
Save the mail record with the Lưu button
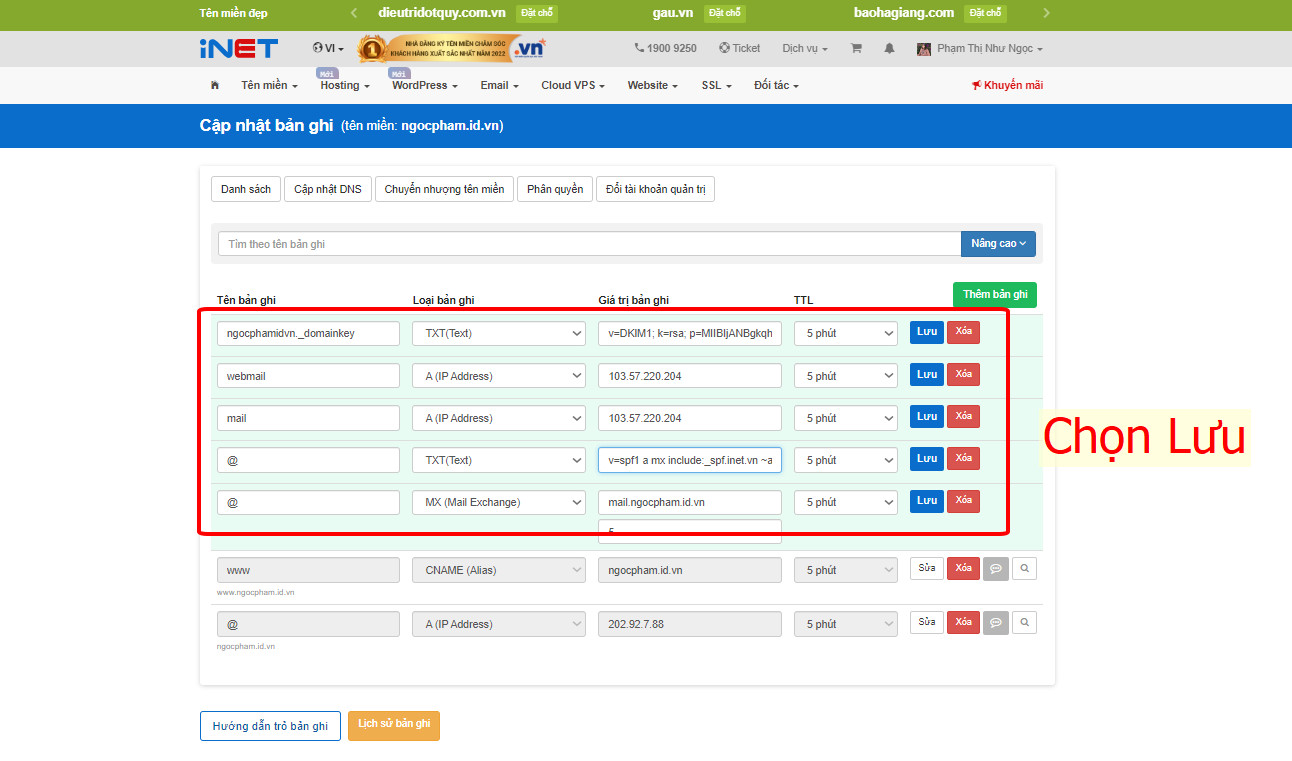925,416
